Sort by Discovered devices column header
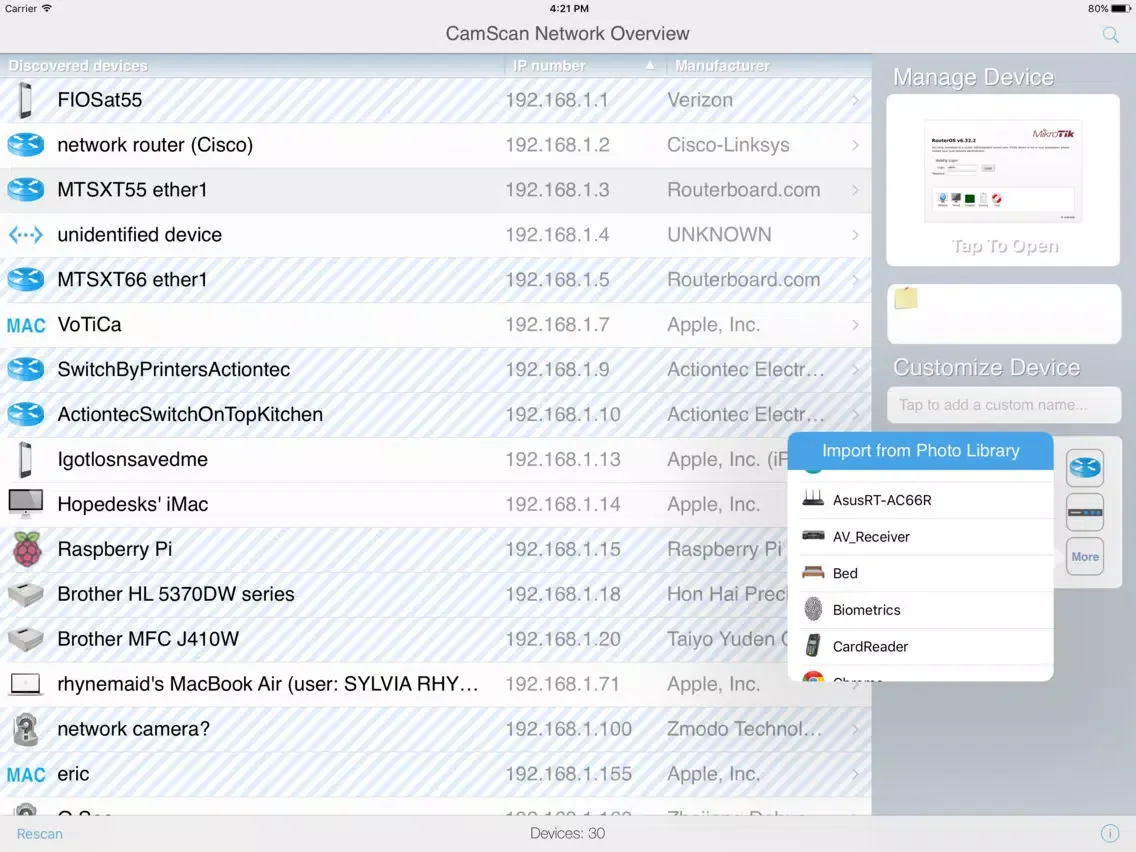Viewport: 1136px width, 852px height. 251,65
